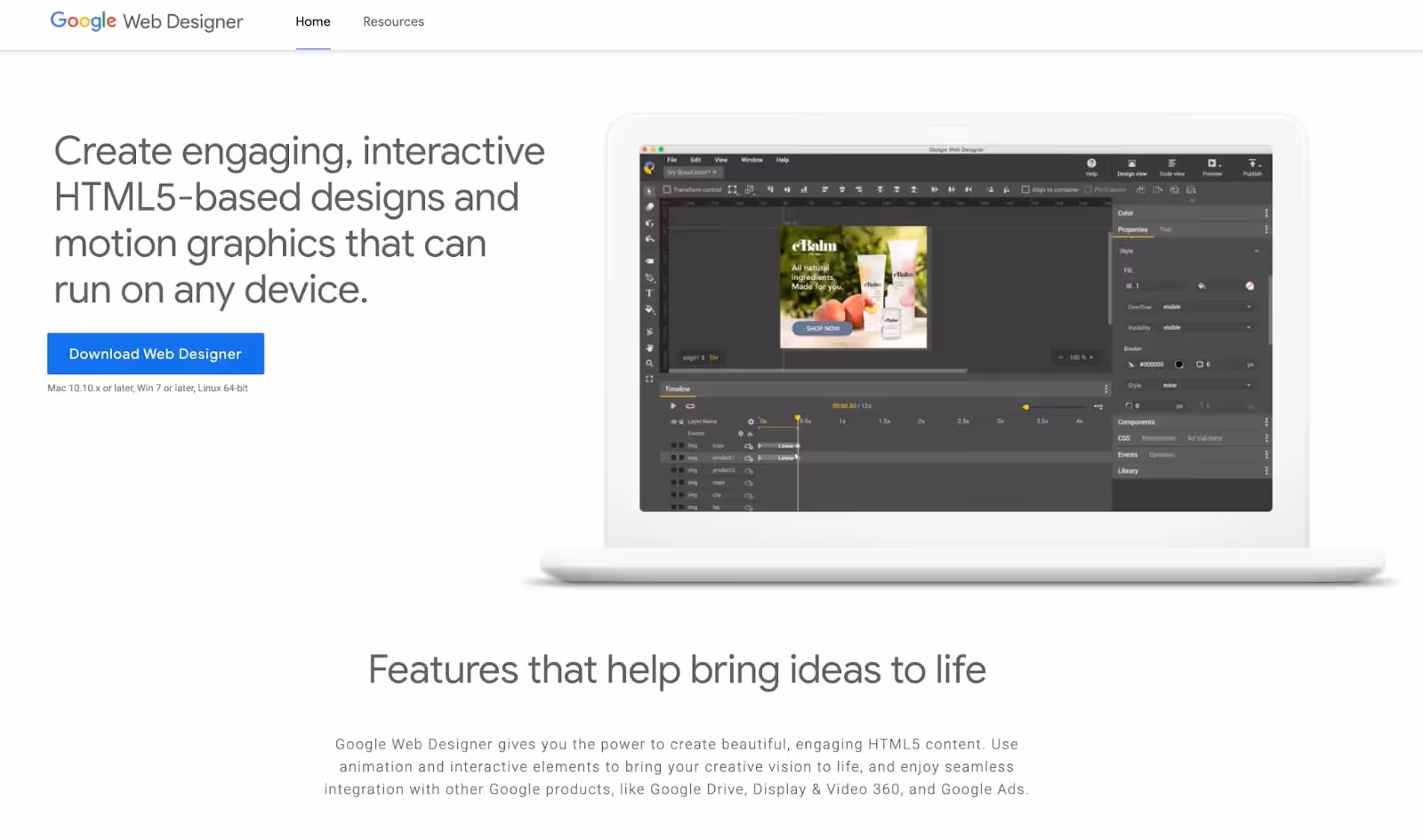Click the yellow playhead marker in the Timeline
This screenshot has width=1423, height=840.
798,416
